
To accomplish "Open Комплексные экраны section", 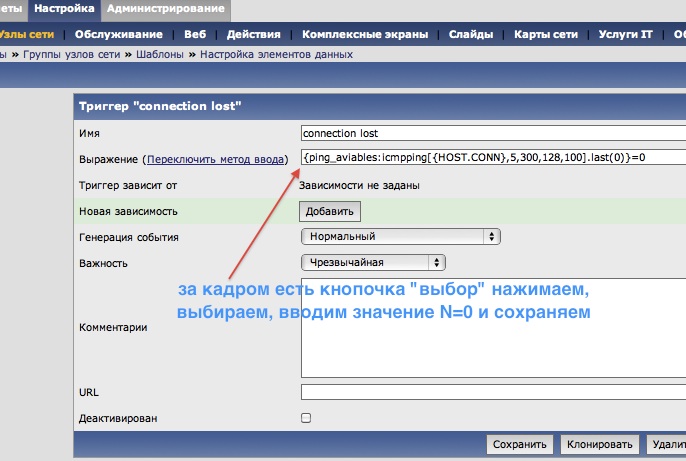I will pos(357,33).
